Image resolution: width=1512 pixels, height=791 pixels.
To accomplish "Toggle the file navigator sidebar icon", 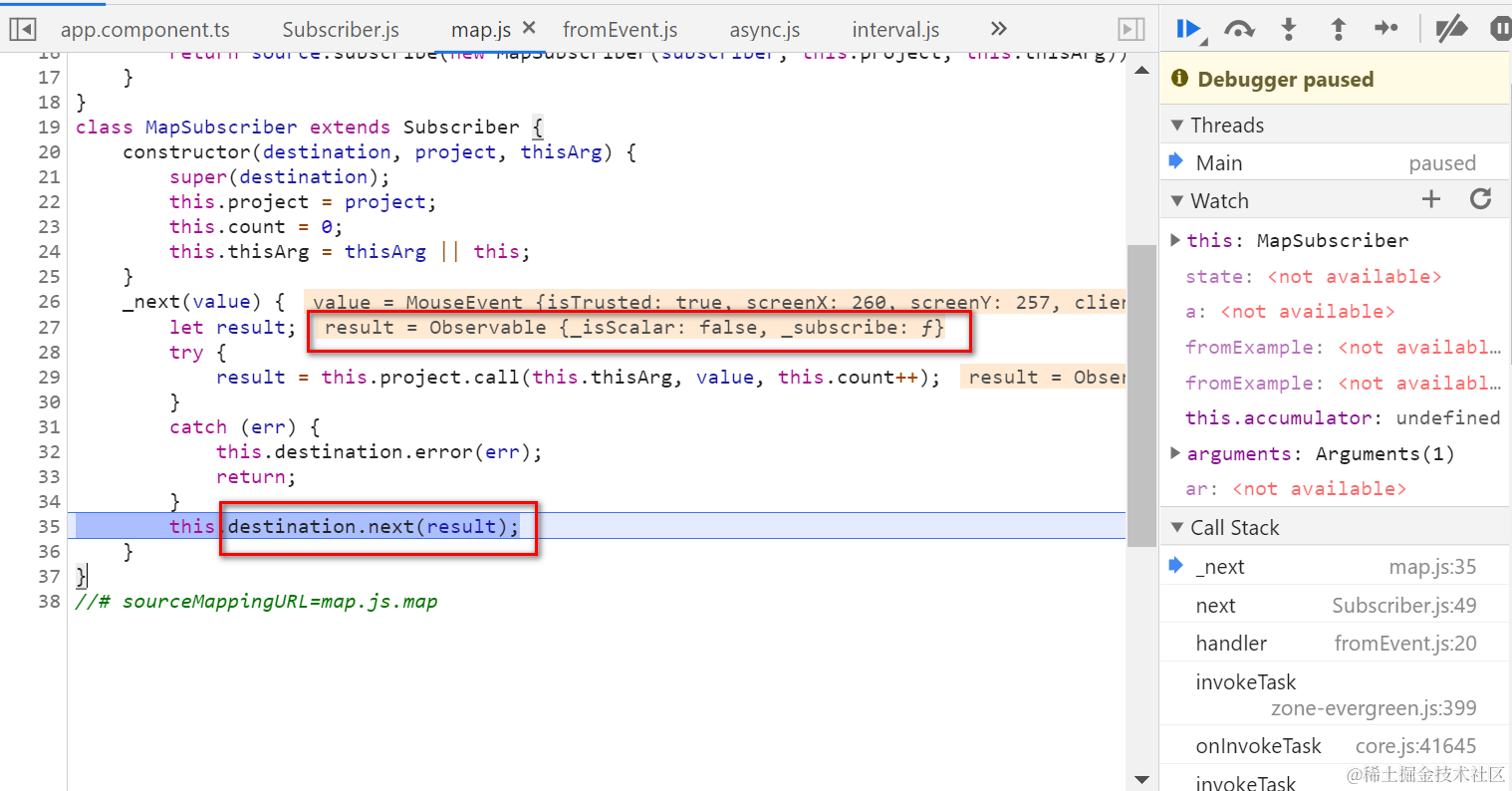I will pos(23,29).
